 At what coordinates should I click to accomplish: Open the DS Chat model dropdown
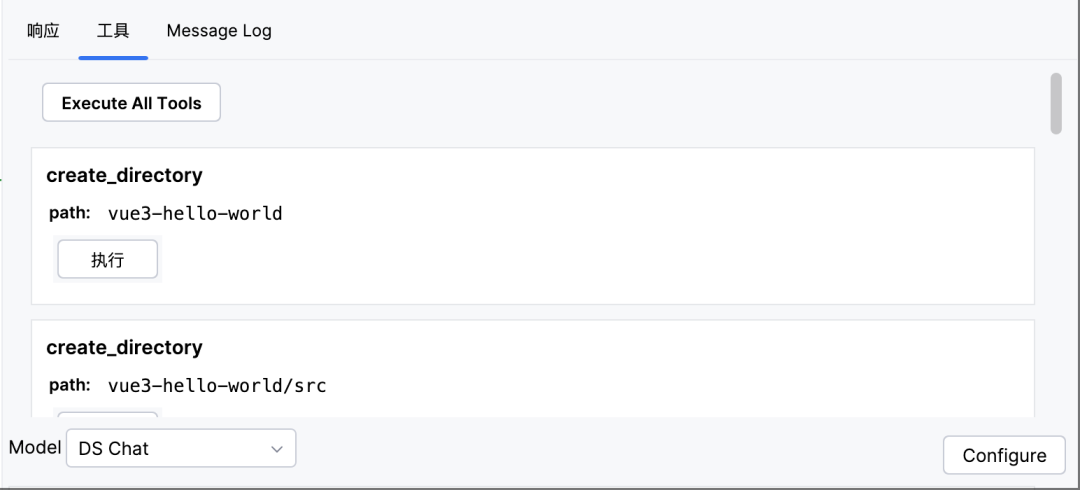181,449
